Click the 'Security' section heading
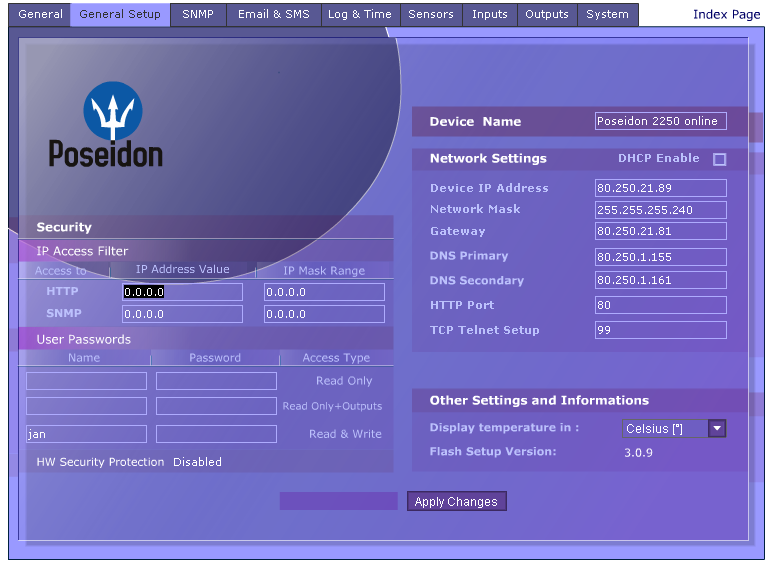 pyautogui.click(x=64, y=227)
